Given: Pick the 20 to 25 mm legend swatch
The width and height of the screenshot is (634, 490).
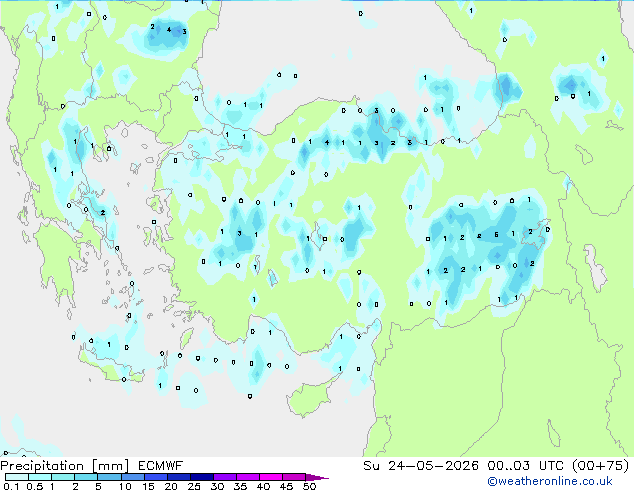Looking at the screenshot, I should coord(178,477).
